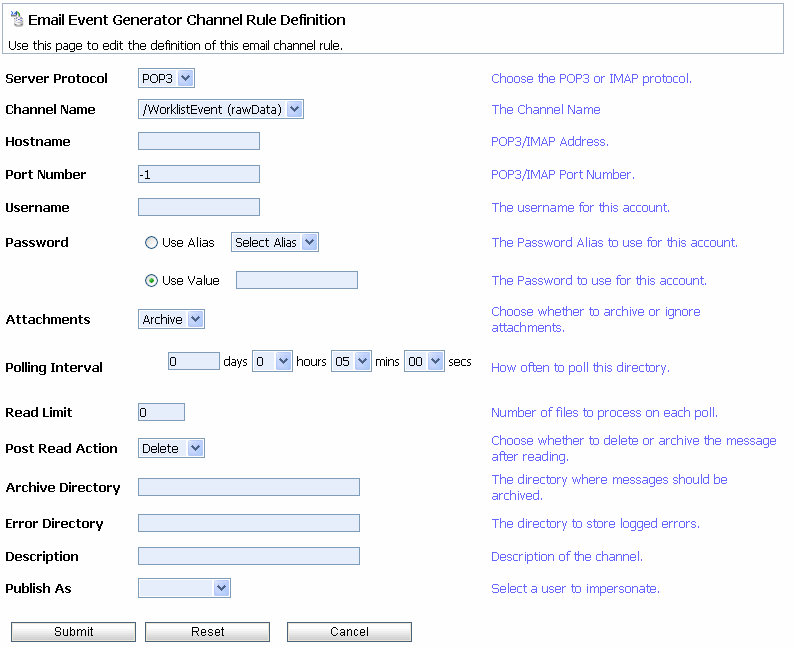
Task: Click the 'POP3/IMAP Address.' help text
Action: pos(550,142)
